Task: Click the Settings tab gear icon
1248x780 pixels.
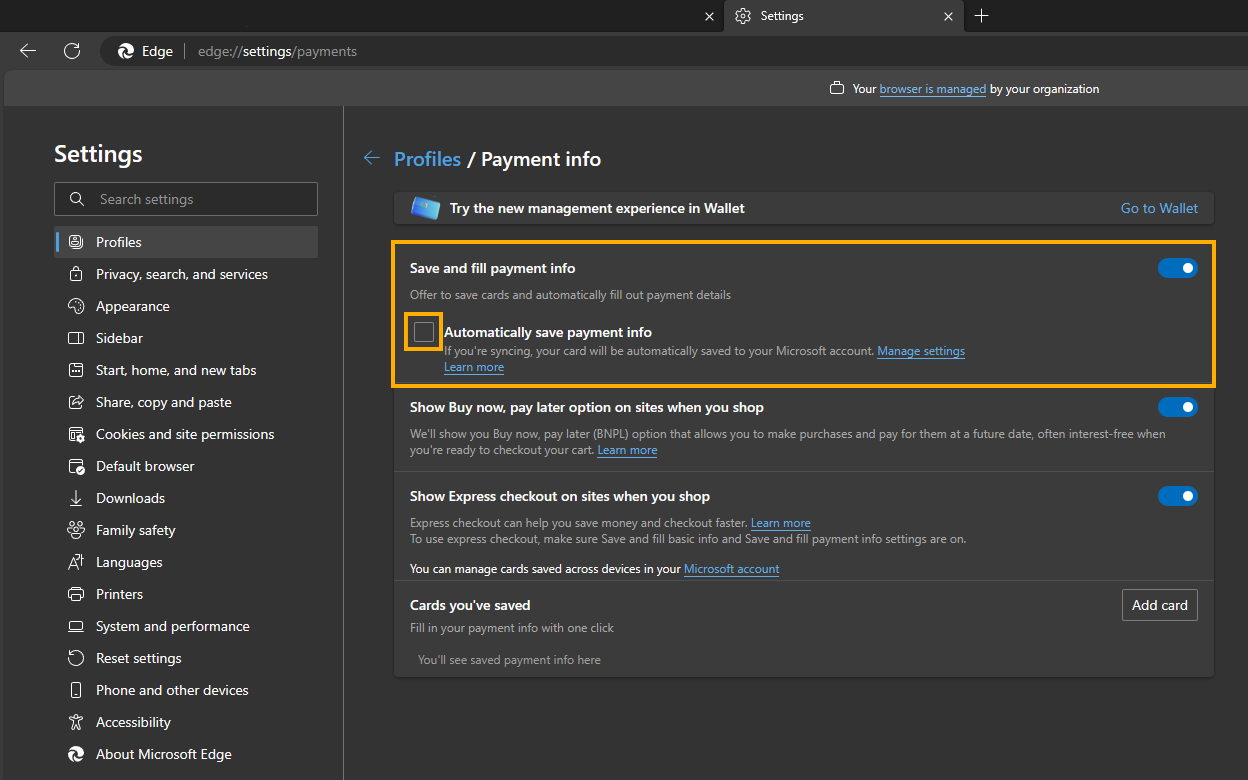Action: tap(743, 16)
